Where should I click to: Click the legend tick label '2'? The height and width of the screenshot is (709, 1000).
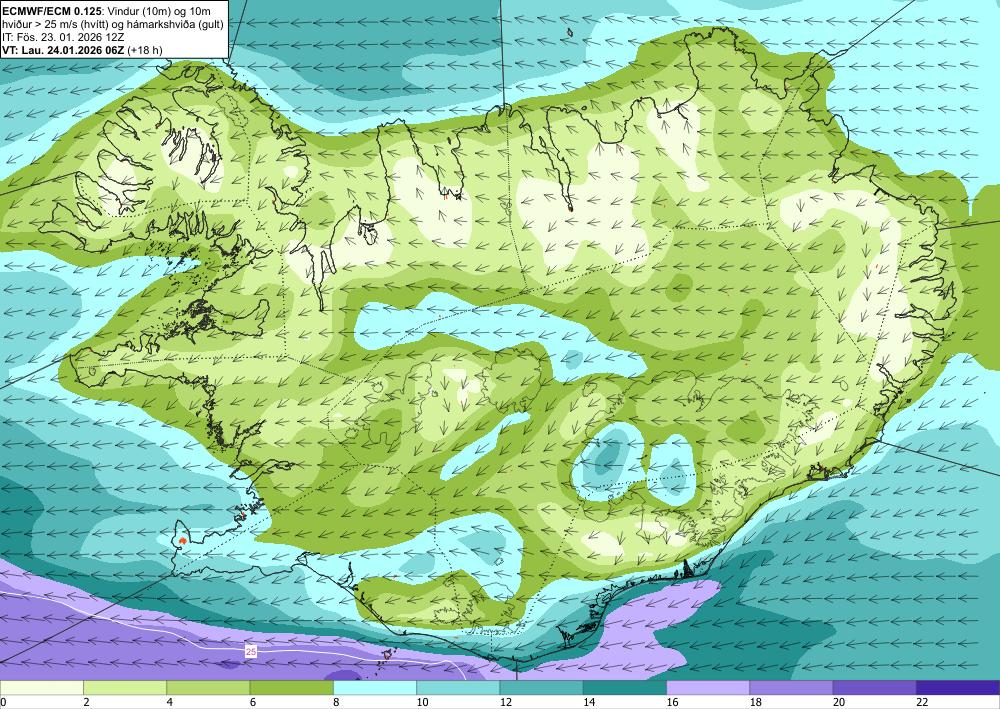(x=86, y=702)
